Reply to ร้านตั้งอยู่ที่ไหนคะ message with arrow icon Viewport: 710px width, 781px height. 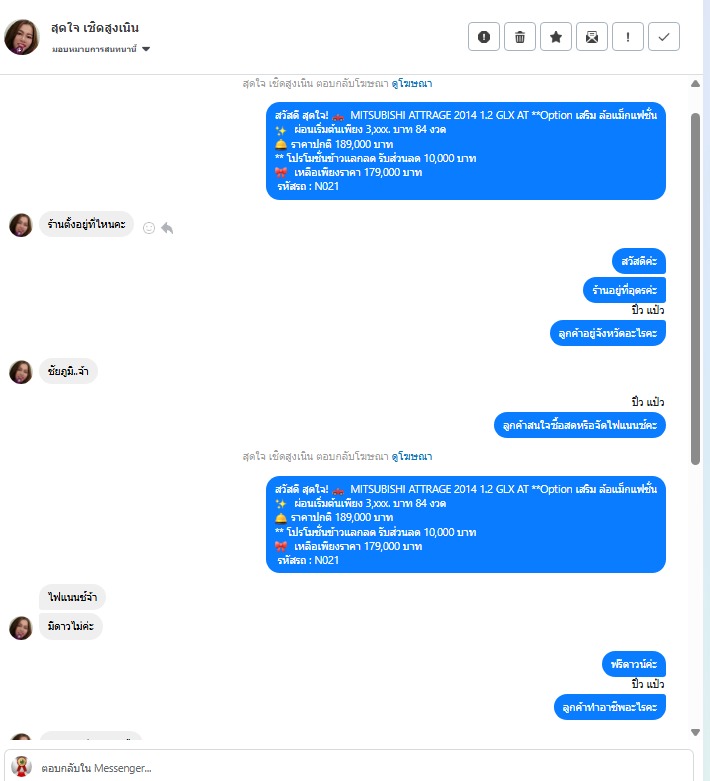click(x=167, y=228)
